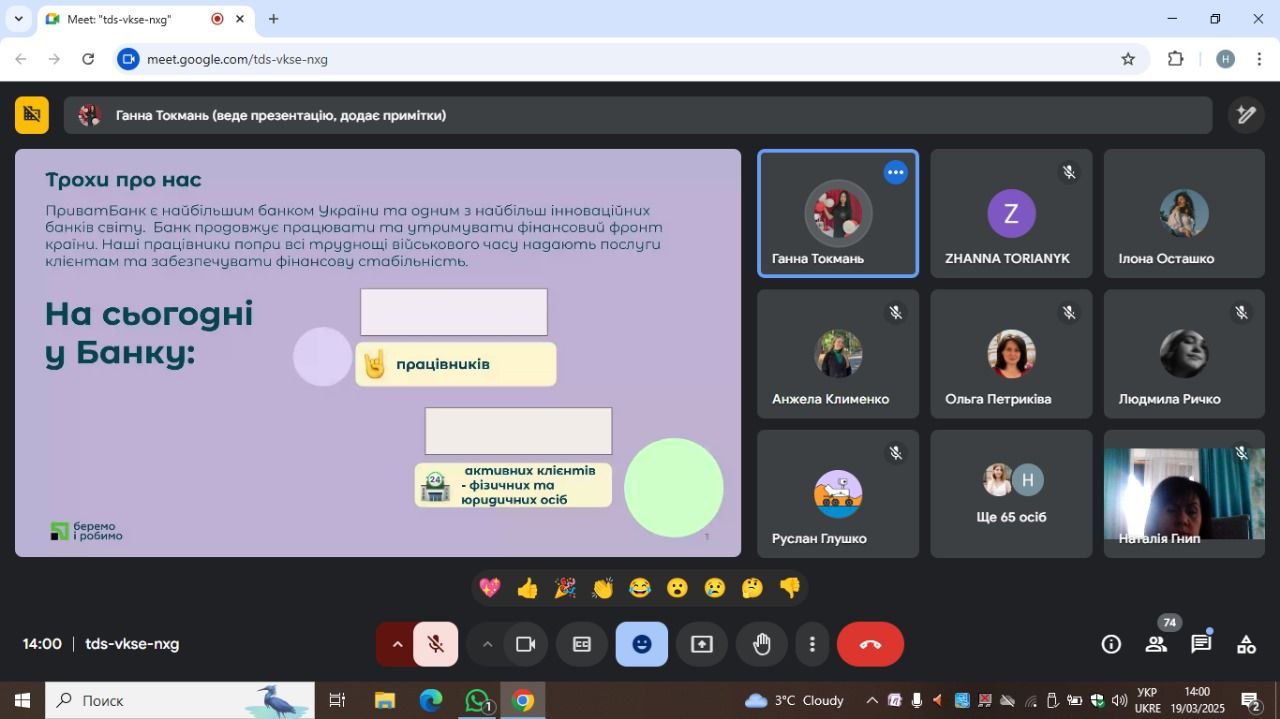Viewport: 1280px width, 719px height.
Task: Bookmark this page with the star
Action: 1128,59
